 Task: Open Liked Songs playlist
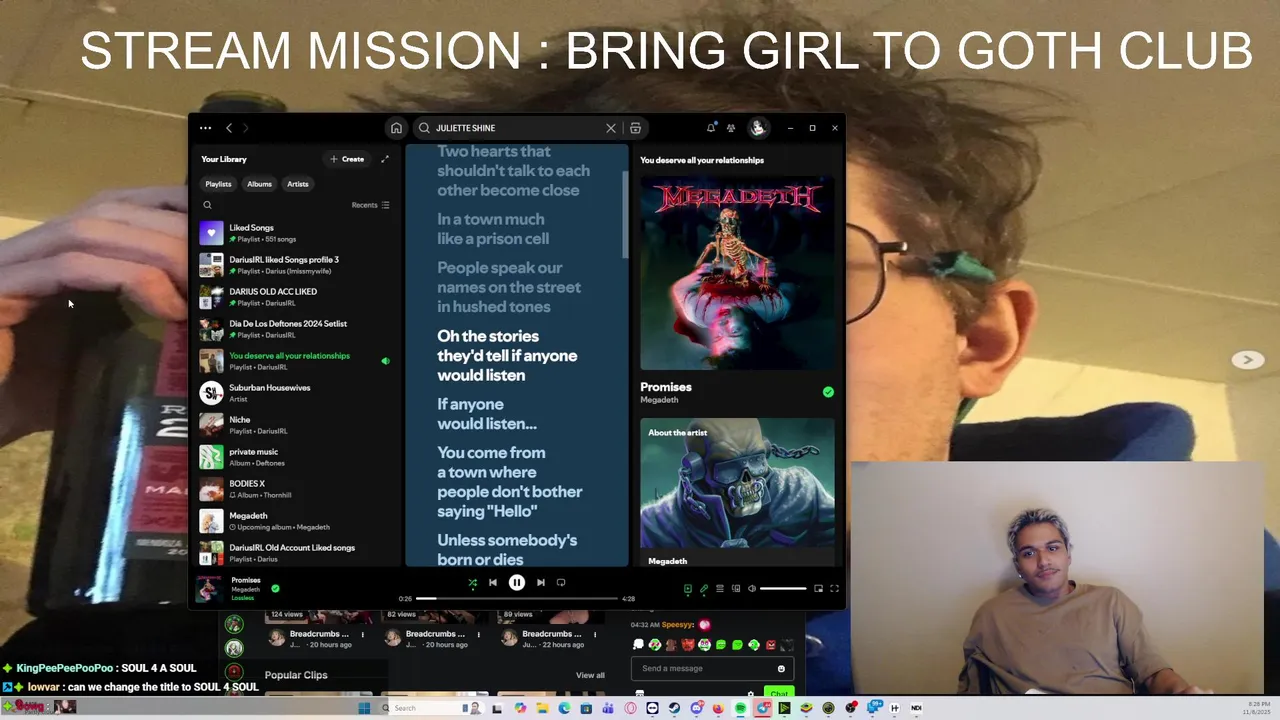[x=296, y=233]
